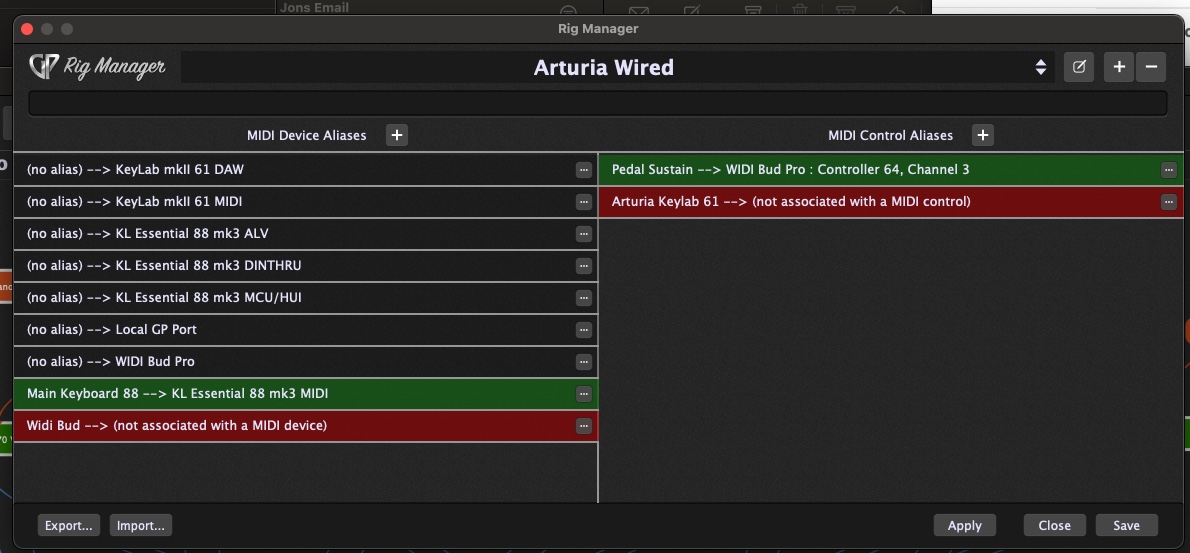Screen dimensions: 1190x553
Task: Select the red Widi Bud unassociated row
Action: (x=305, y=426)
